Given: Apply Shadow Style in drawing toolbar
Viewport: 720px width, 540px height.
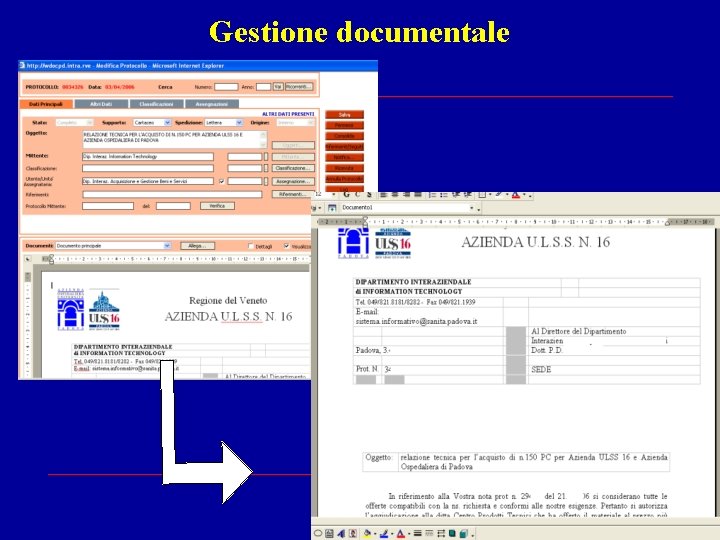Looking at the screenshot, I should [452, 533].
